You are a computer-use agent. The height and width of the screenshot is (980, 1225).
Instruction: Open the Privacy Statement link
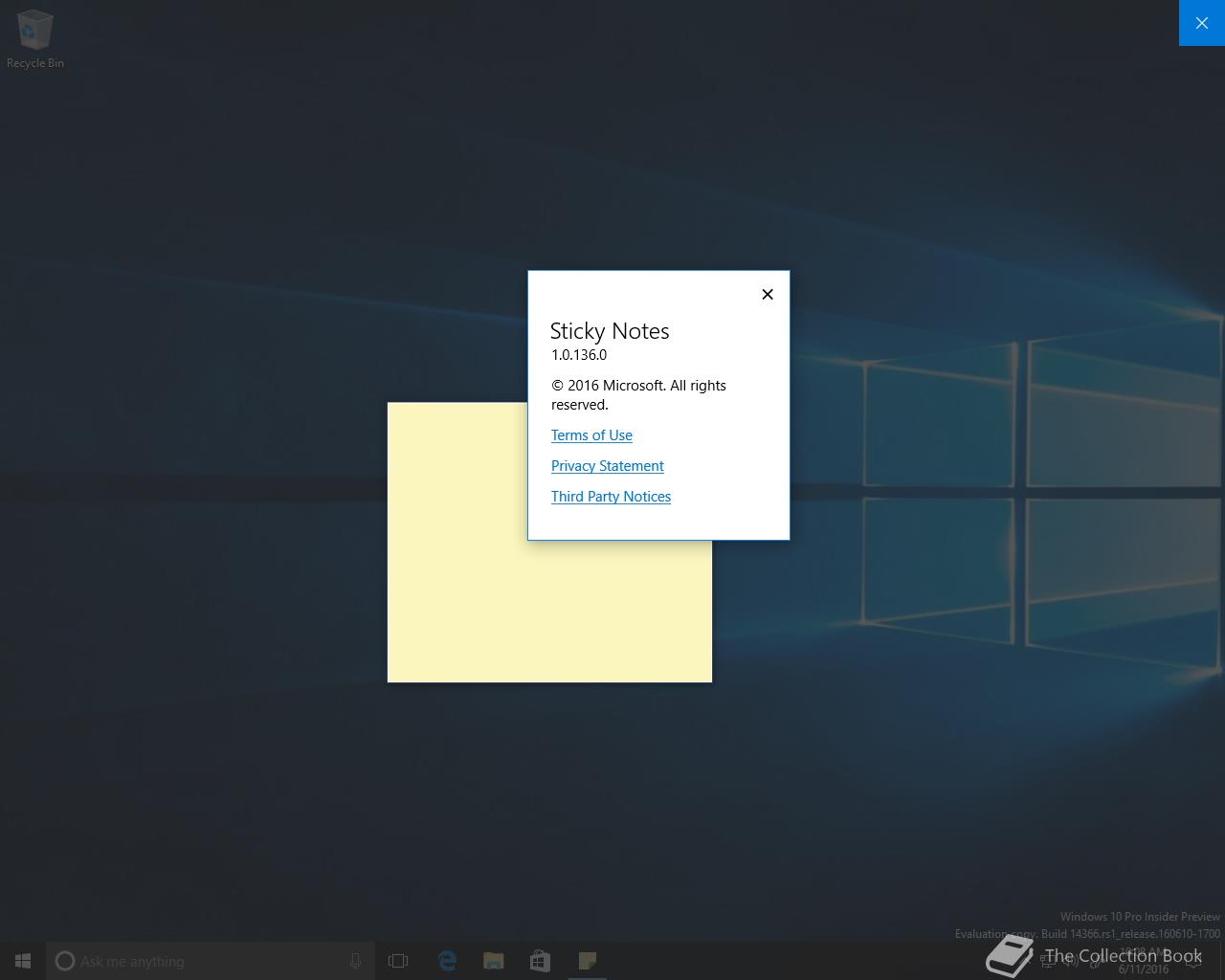tap(608, 466)
